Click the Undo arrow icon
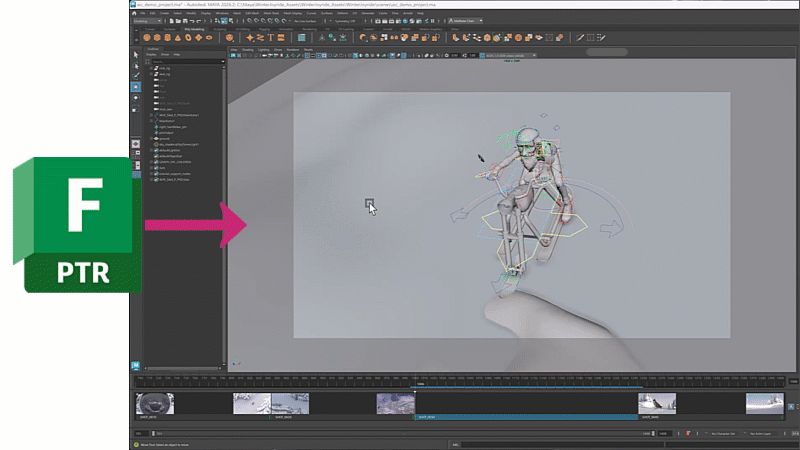Image resolution: width=800 pixels, height=450 pixels. click(191, 21)
